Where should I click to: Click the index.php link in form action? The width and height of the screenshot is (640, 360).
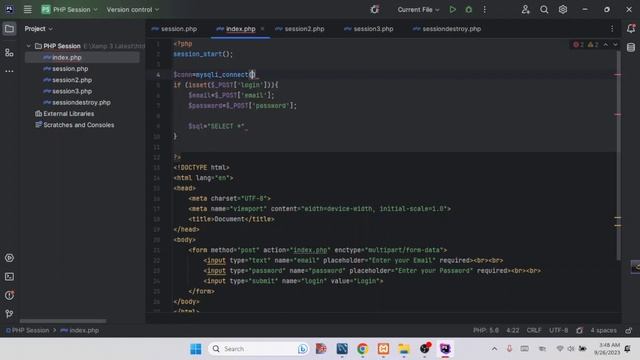point(310,250)
